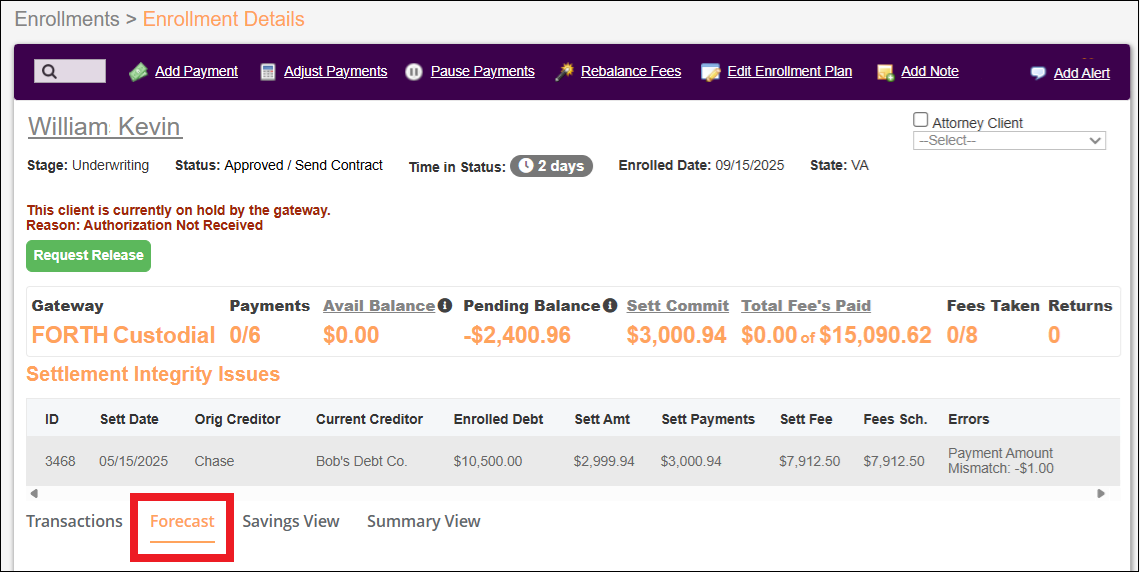Screen dimensions: 1140x572
Task: Click the info icon beside Avail Balance
Action: pos(445,305)
